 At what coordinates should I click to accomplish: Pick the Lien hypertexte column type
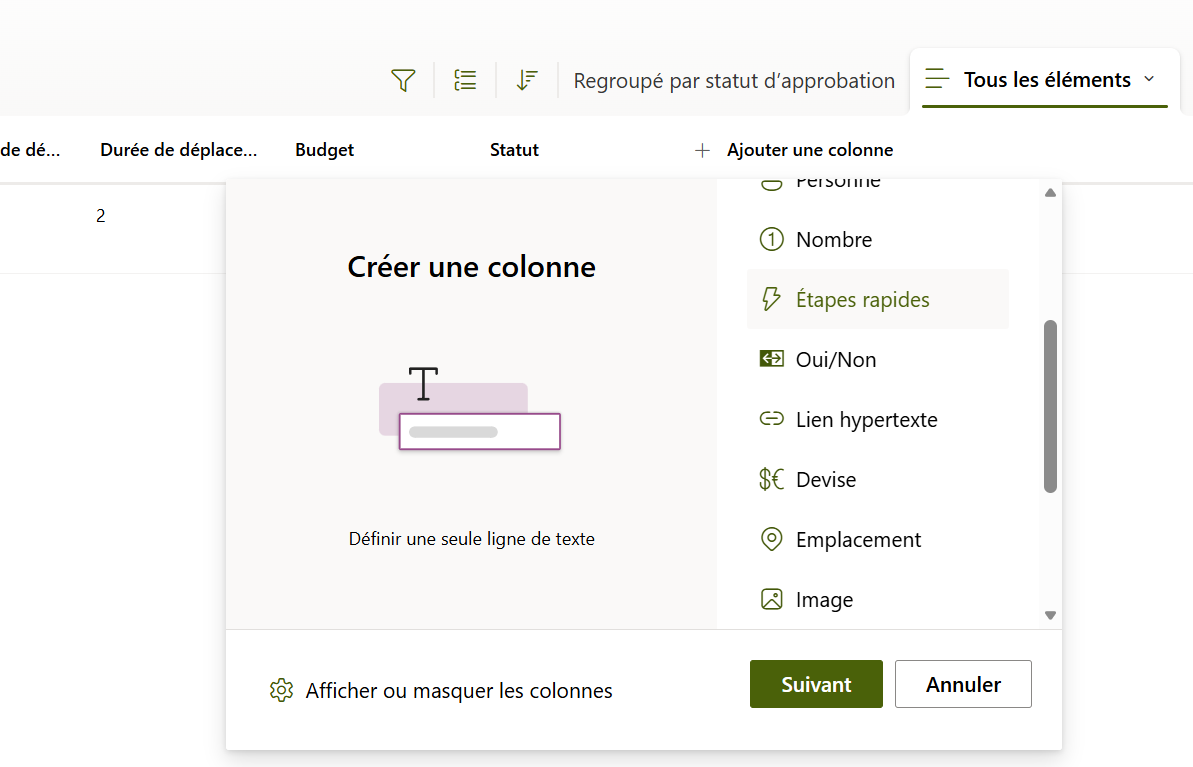[866, 420]
